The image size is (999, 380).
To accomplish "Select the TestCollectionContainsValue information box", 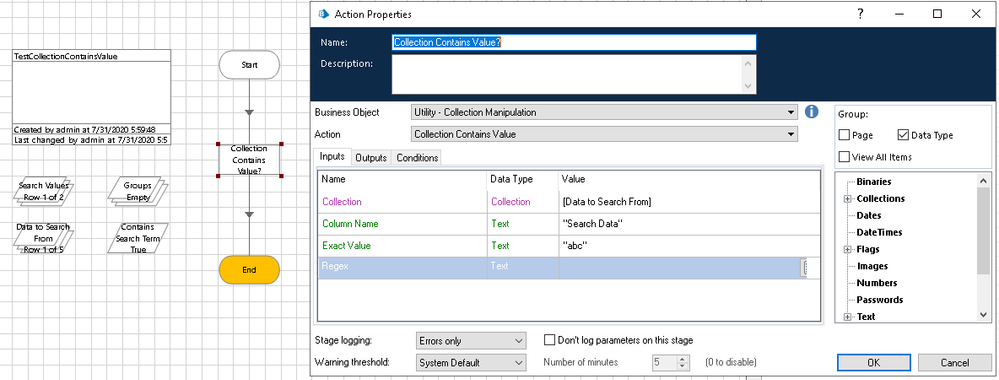I will click(x=92, y=98).
